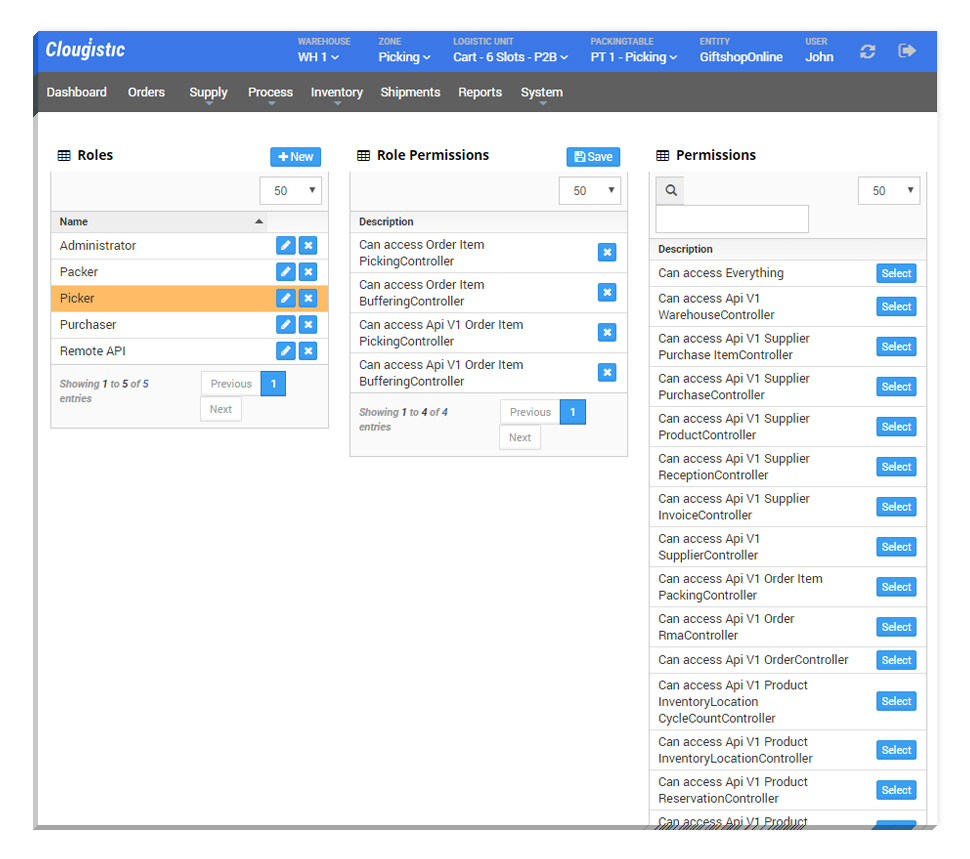The image size is (970, 859).
Task: Open Permissions page-size dropdown showing 50
Action: pyautogui.click(x=889, y=190)
